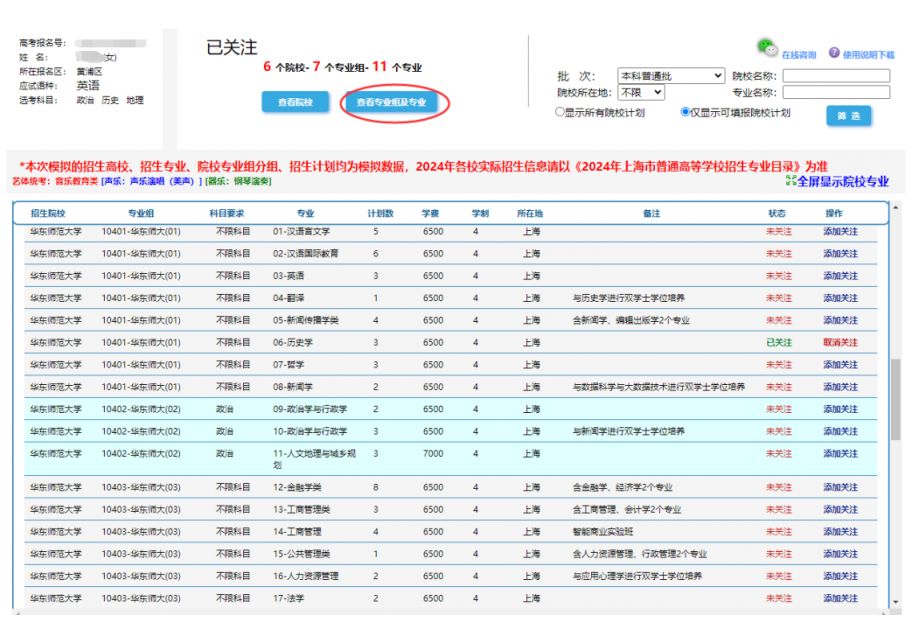
Task: Click the 筛选 button
Action: (x=849, y=116)
